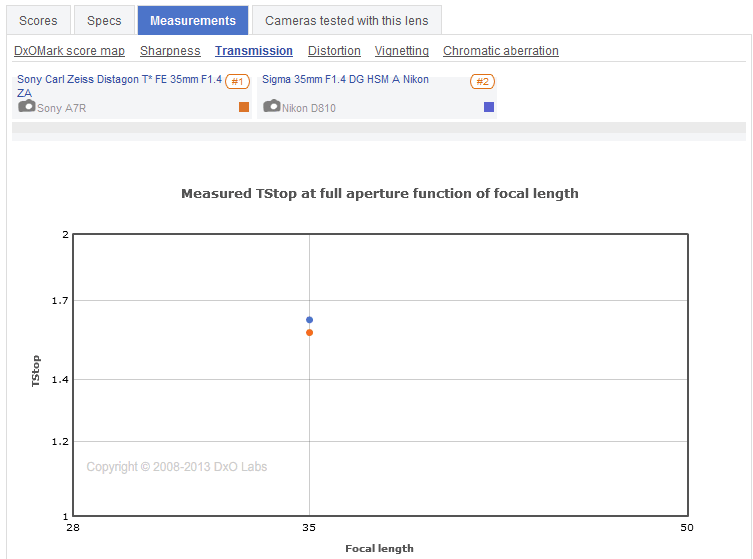The height and width of the screenshot is (559, 753).
Task: Open Sony Carl Zeiss Distagon lens link
Action: pyautogui.click(x=119, y=79)
